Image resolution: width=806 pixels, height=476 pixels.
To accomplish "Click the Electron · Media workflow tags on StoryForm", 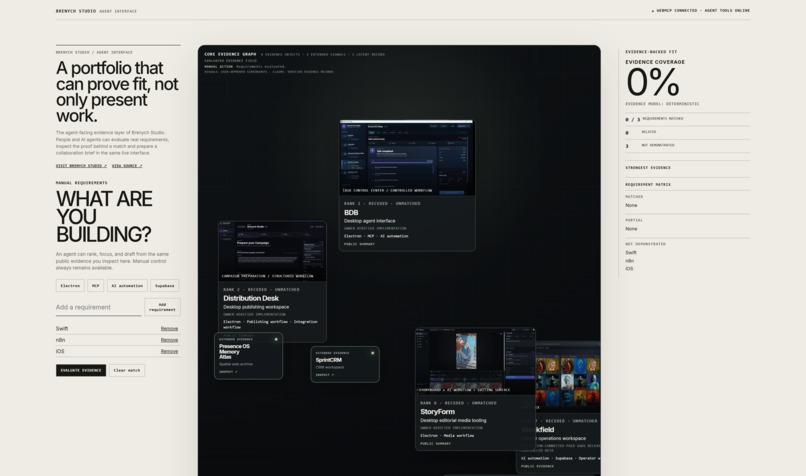I will coord(447,435).
